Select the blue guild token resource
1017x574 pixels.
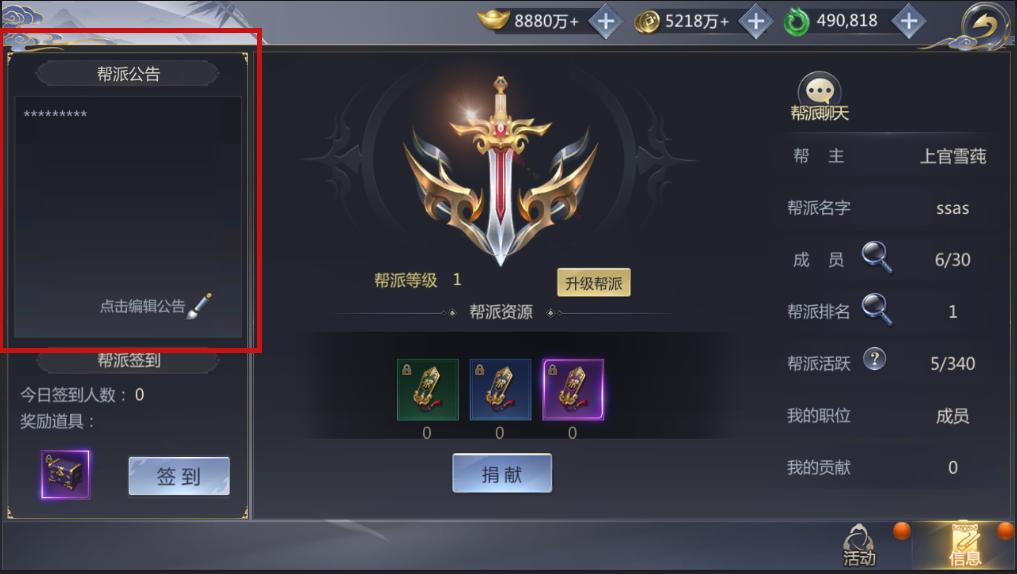[500, 390]
